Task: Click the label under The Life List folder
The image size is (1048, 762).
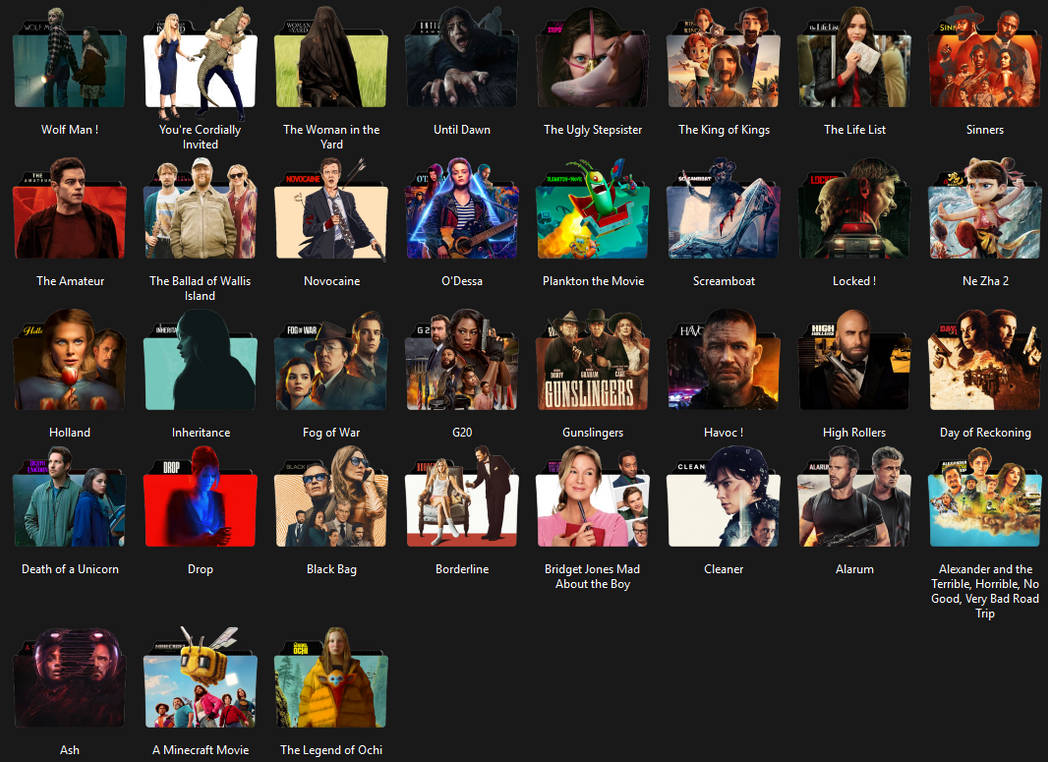Action: click(x=854, y=129)
